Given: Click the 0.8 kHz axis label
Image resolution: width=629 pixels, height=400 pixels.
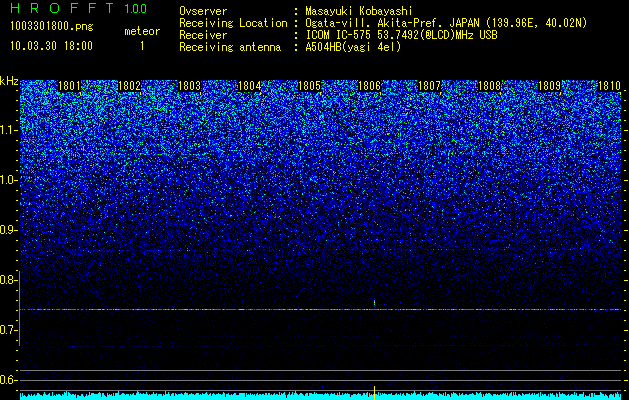Looking at the screenshot, I should pos(9,280).
